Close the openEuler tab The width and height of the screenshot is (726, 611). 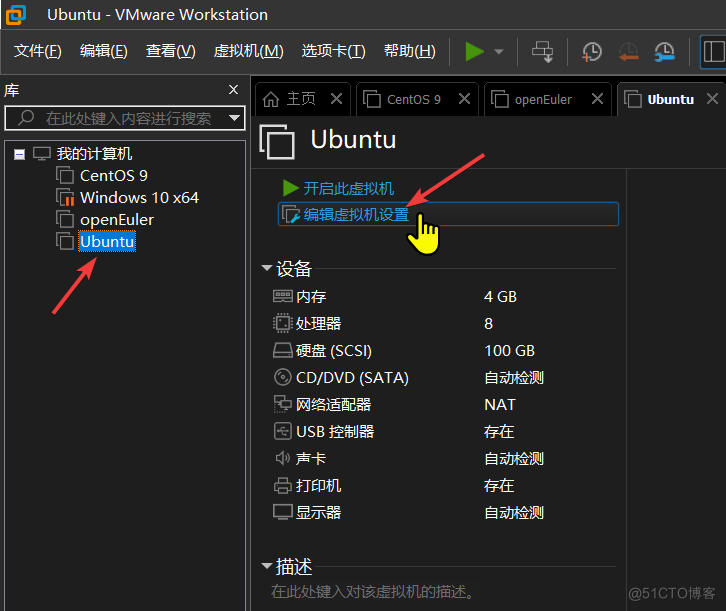tap(597, 99)
